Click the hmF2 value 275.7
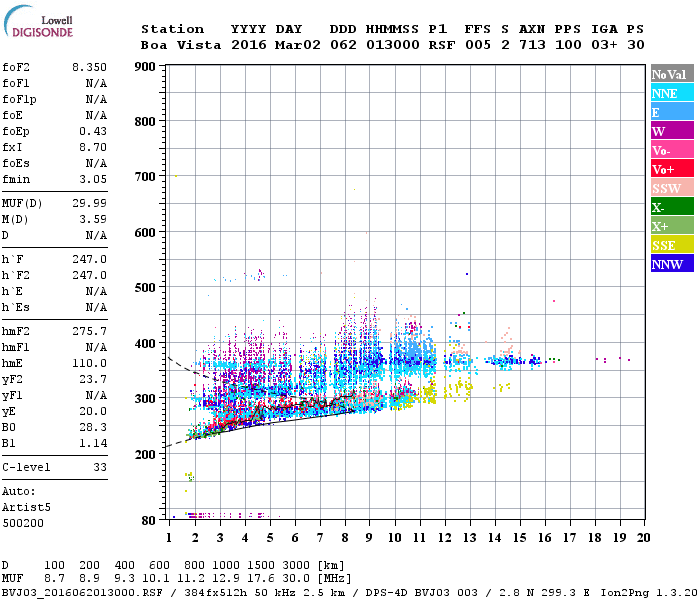 coord(89,331)
